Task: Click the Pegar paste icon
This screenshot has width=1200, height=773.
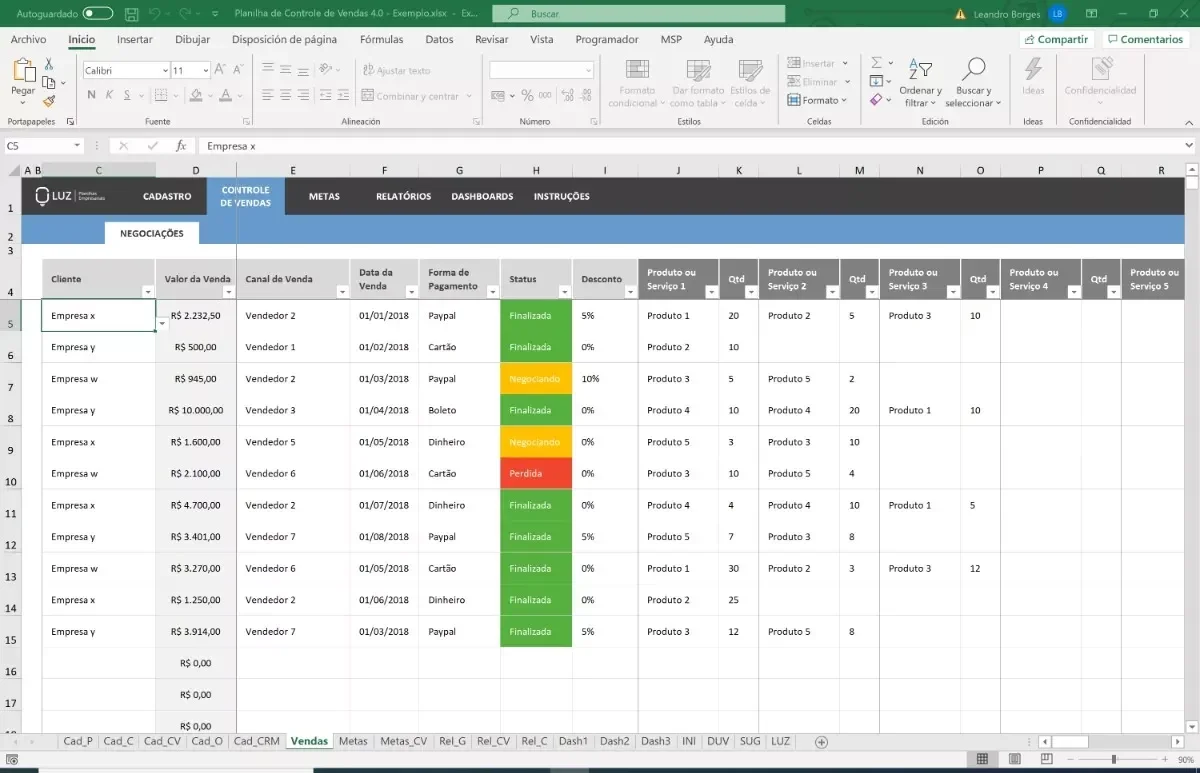Action: pyautogui.click(x=23, y=72)
